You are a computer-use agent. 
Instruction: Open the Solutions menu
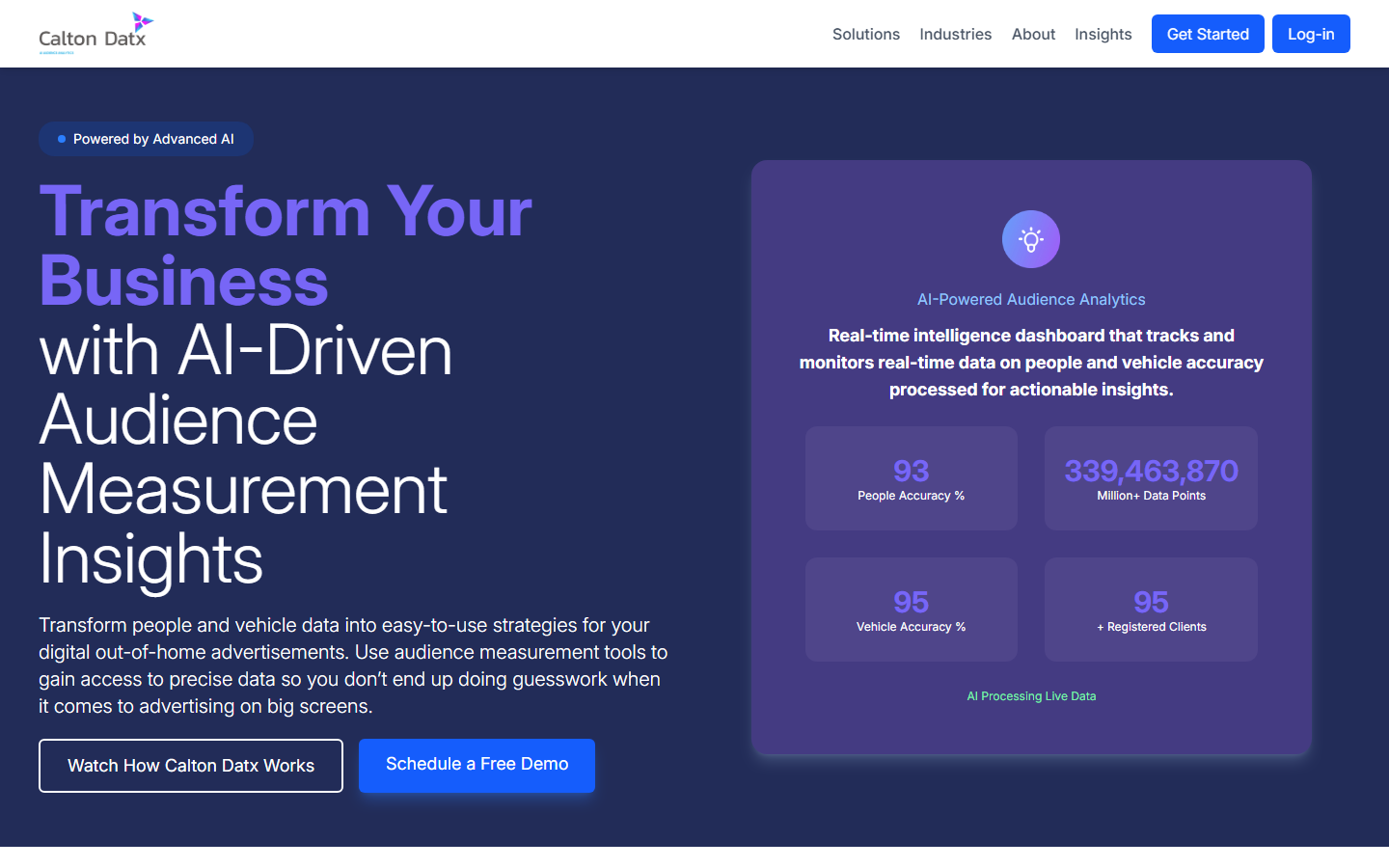865,34
